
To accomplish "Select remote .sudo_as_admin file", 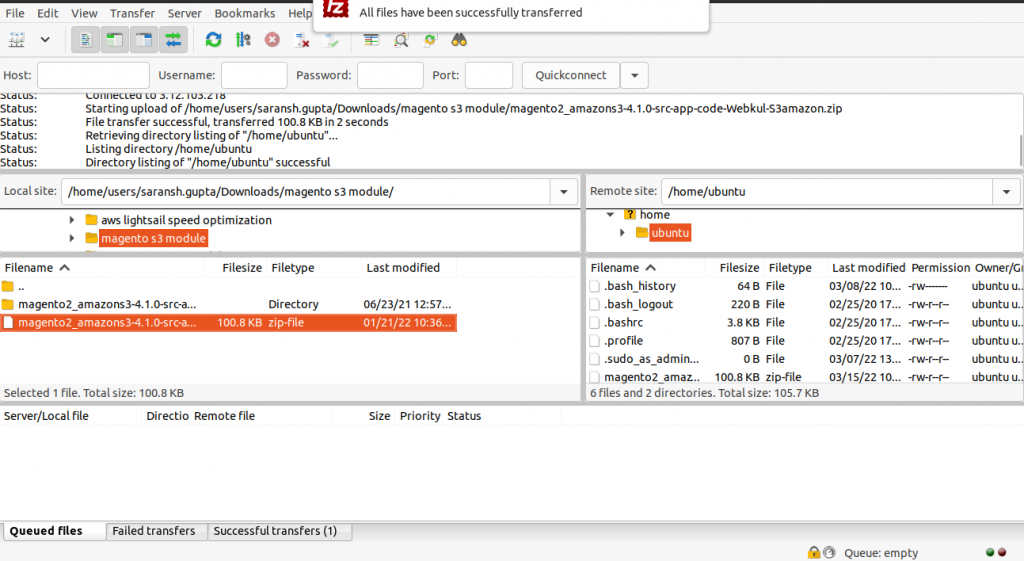I will 805,359.
